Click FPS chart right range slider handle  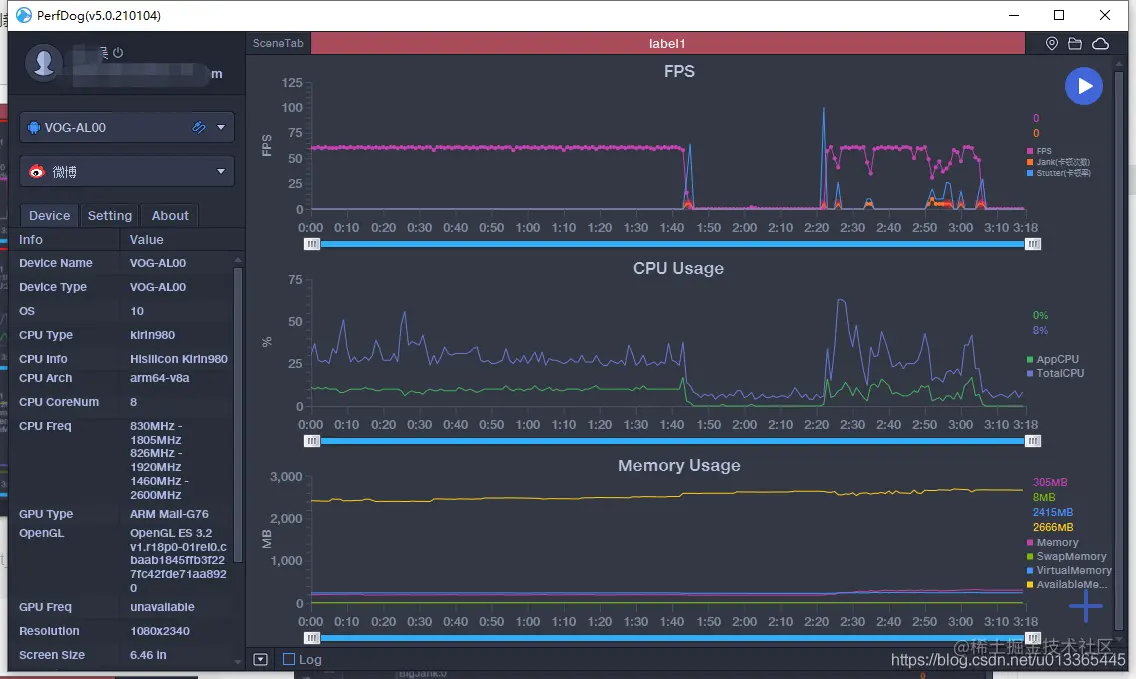[x=1033, y=244]
